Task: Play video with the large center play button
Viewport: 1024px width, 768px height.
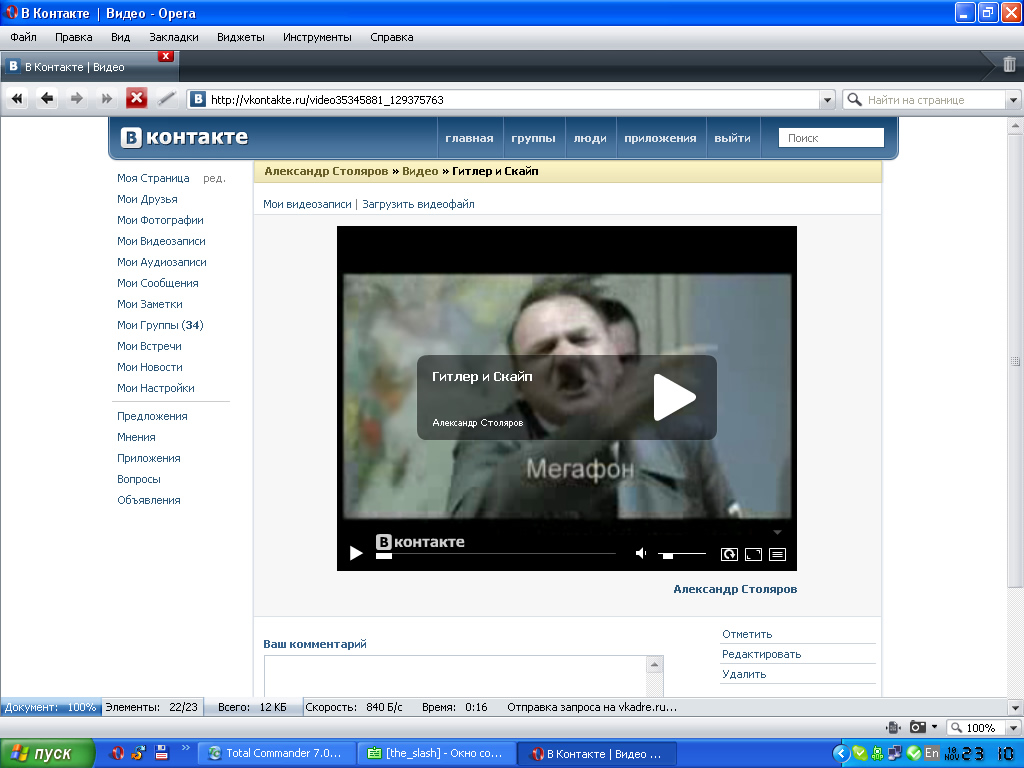Action: coord(675,397)
